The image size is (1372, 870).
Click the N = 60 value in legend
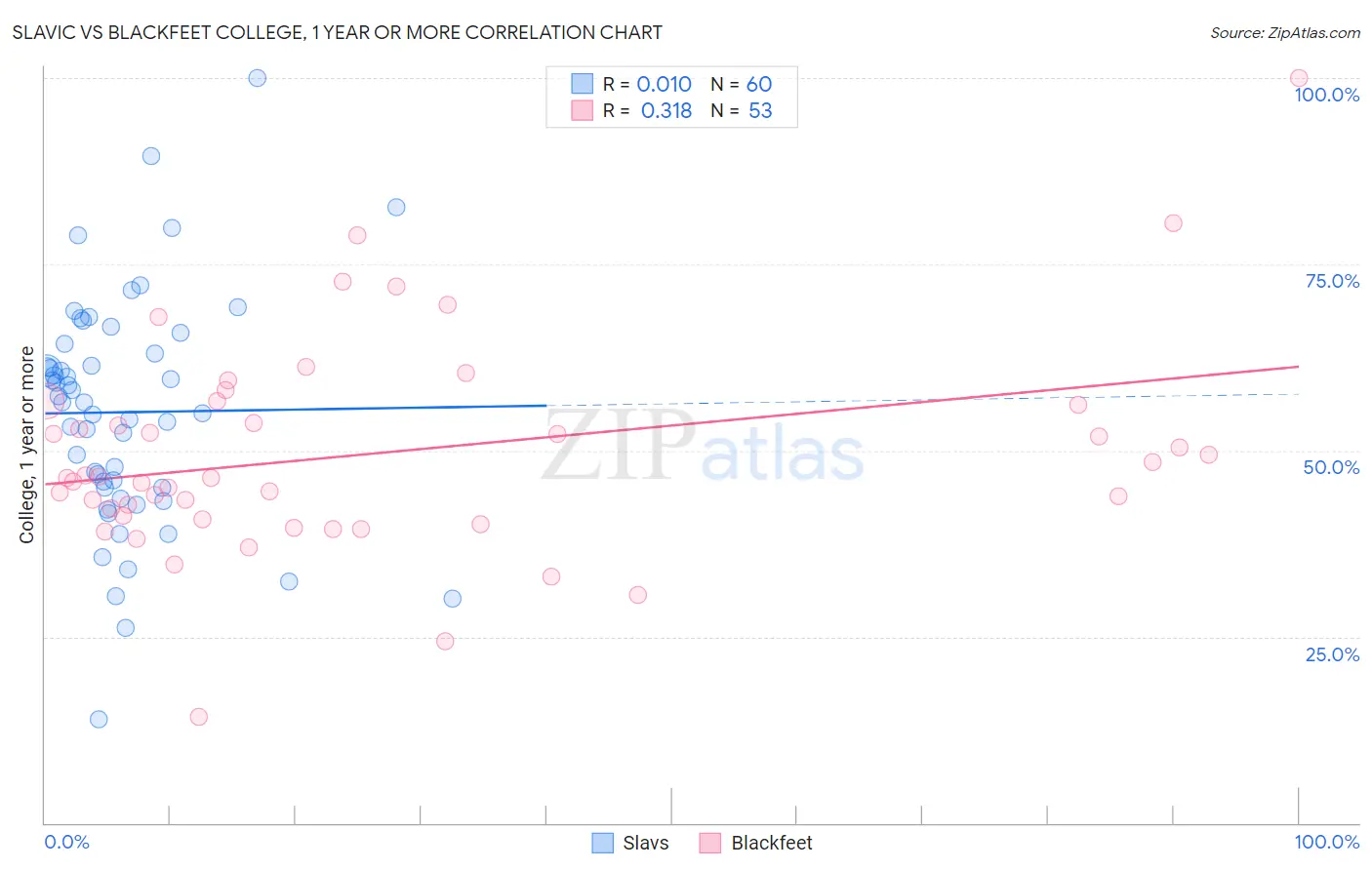coord(742,84)
